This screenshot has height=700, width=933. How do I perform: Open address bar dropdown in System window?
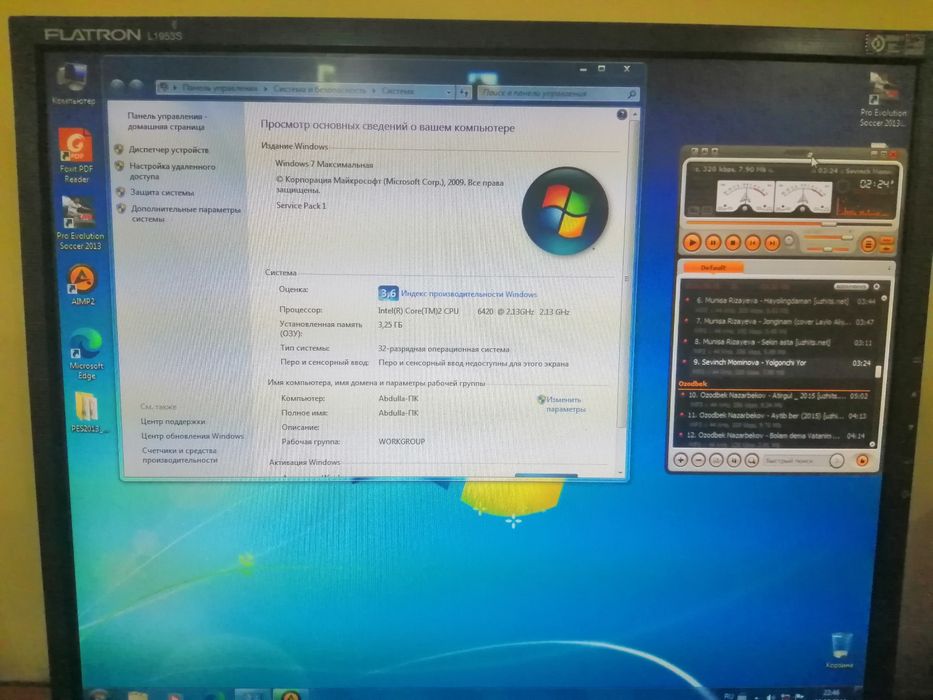pos(448,92)
